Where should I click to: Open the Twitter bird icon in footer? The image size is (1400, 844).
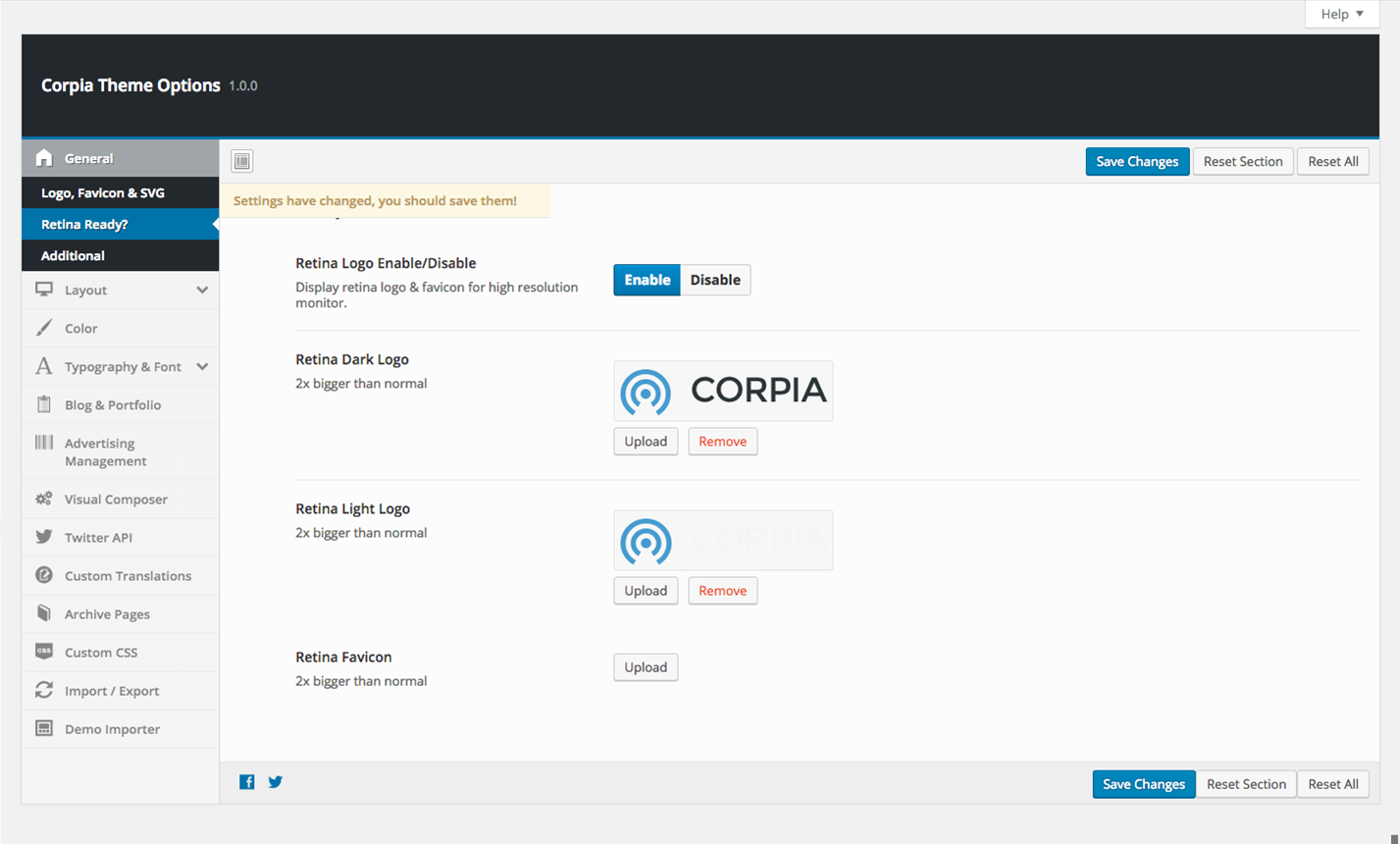[x=276, y=782]
